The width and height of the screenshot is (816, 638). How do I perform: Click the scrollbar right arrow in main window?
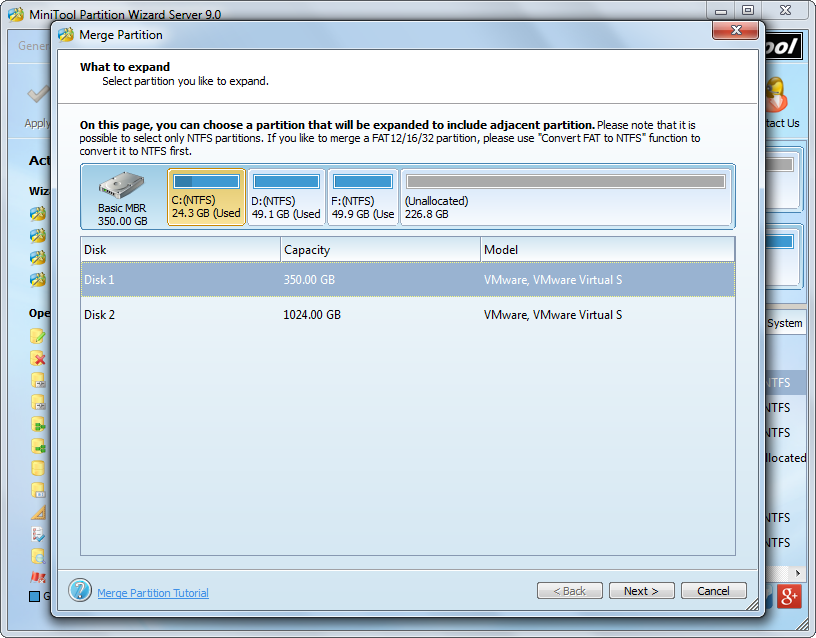tap(797, 573)
